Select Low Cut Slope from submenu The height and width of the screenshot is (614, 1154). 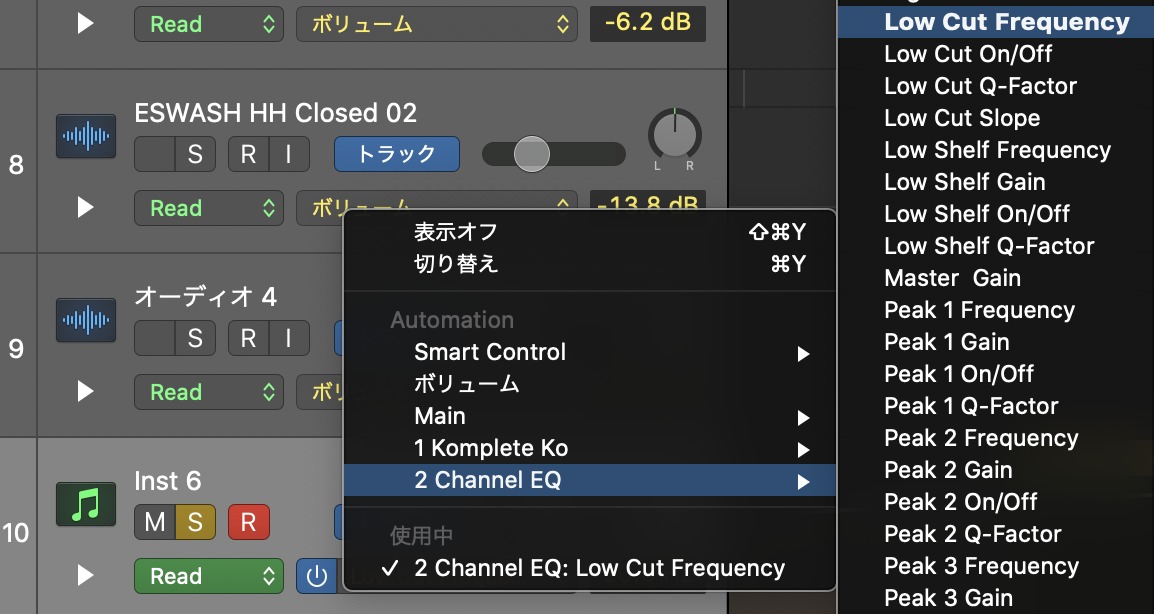pyautogui.click(x=962, y=118)
